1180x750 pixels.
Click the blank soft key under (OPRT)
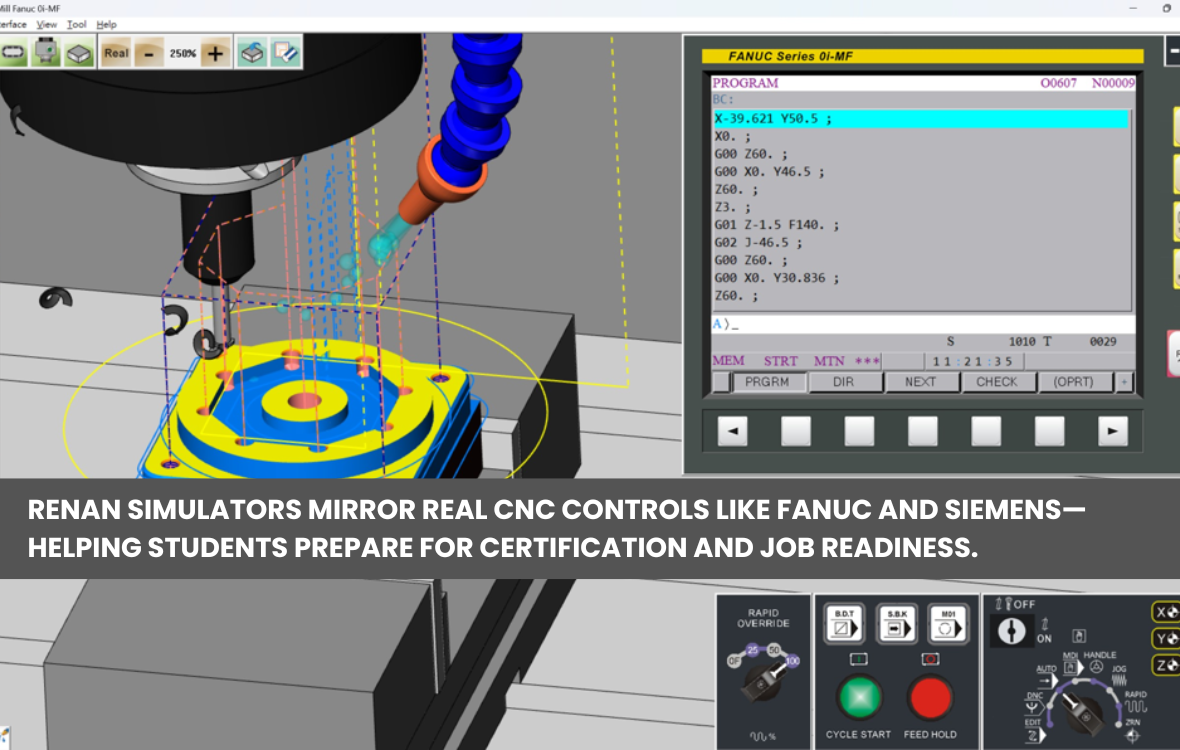click(1049, 431)
